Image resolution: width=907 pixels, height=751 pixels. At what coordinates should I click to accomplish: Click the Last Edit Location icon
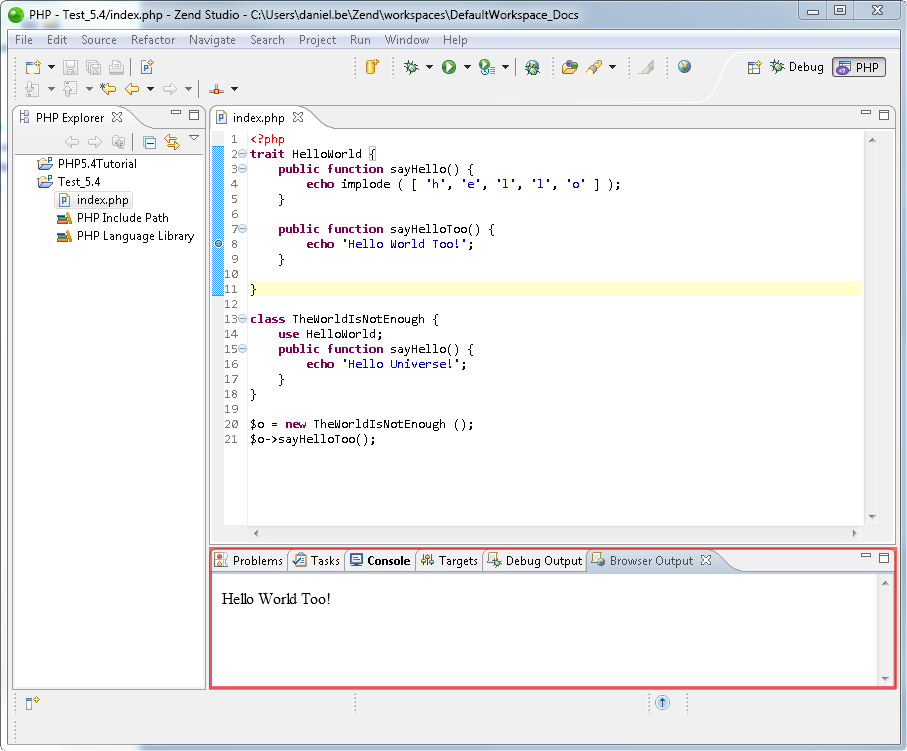tap(108, 89)
